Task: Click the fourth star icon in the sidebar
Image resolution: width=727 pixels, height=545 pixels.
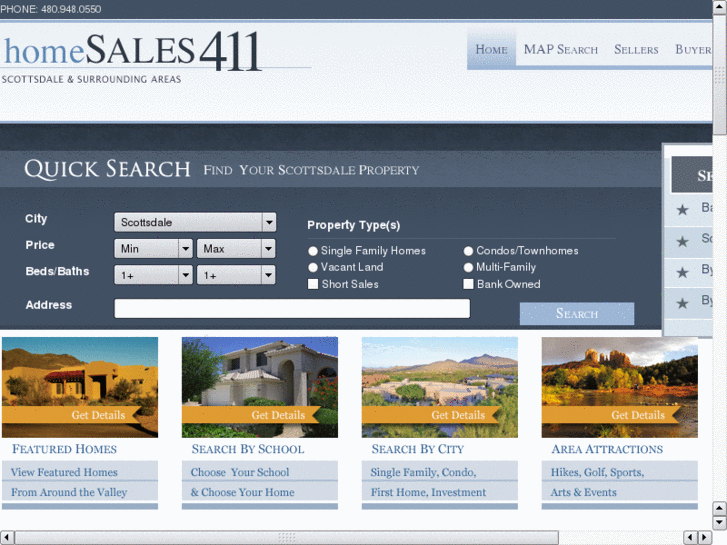Action: coord(682,303)
